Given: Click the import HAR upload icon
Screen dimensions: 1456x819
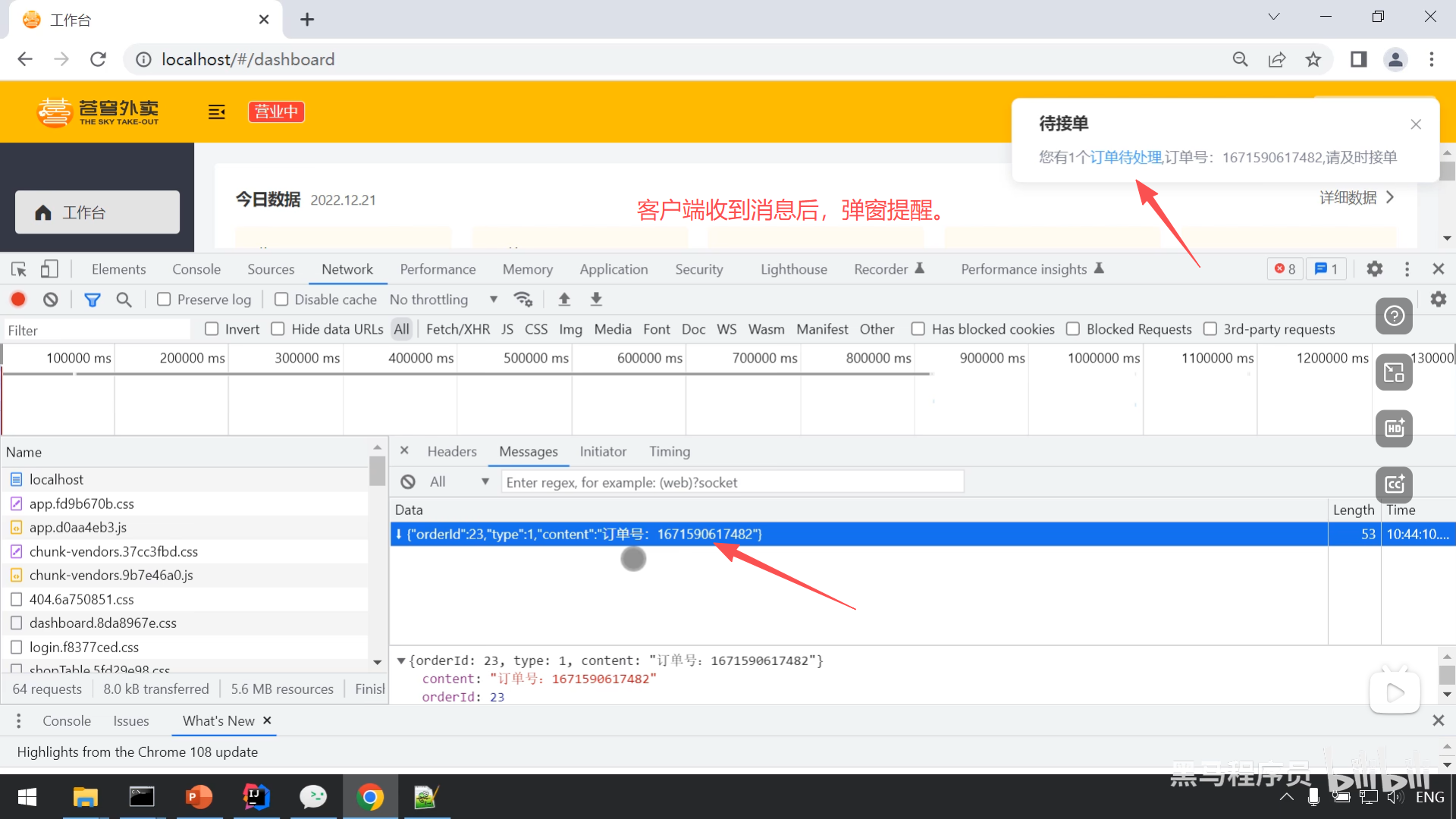Looking at the screenshot, I should (564, 300).
